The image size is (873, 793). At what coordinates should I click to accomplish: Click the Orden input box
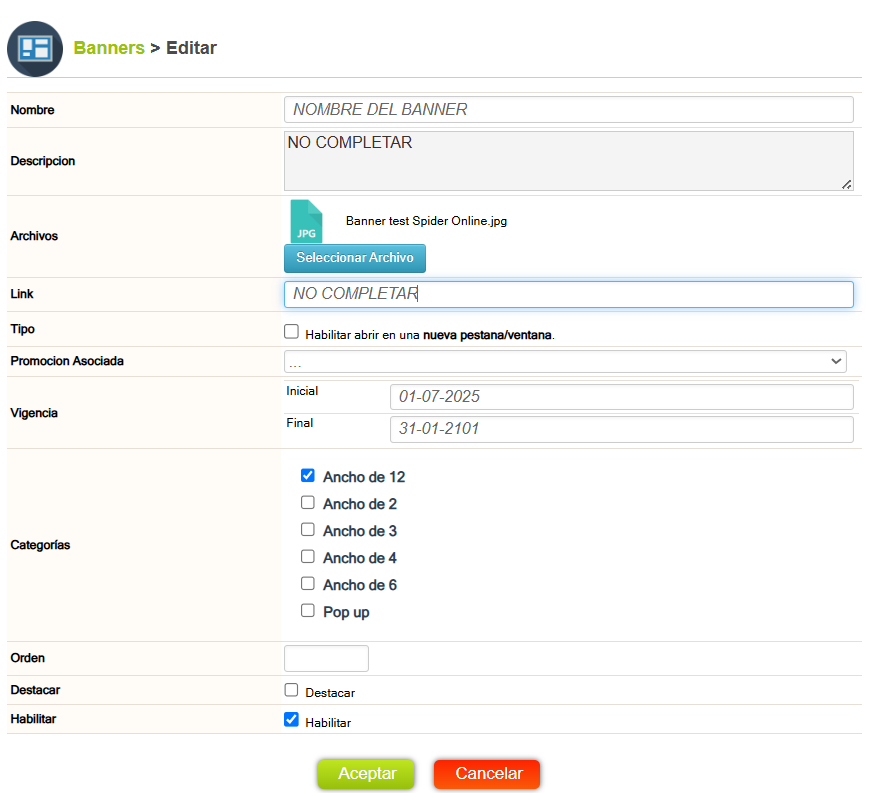(x=327, y=658)
